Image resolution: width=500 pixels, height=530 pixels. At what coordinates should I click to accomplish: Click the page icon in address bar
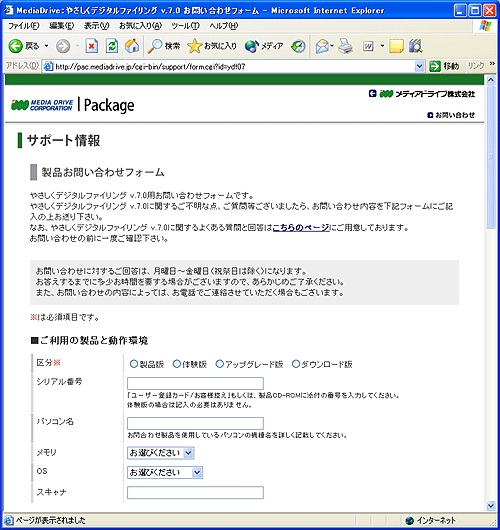48,66
